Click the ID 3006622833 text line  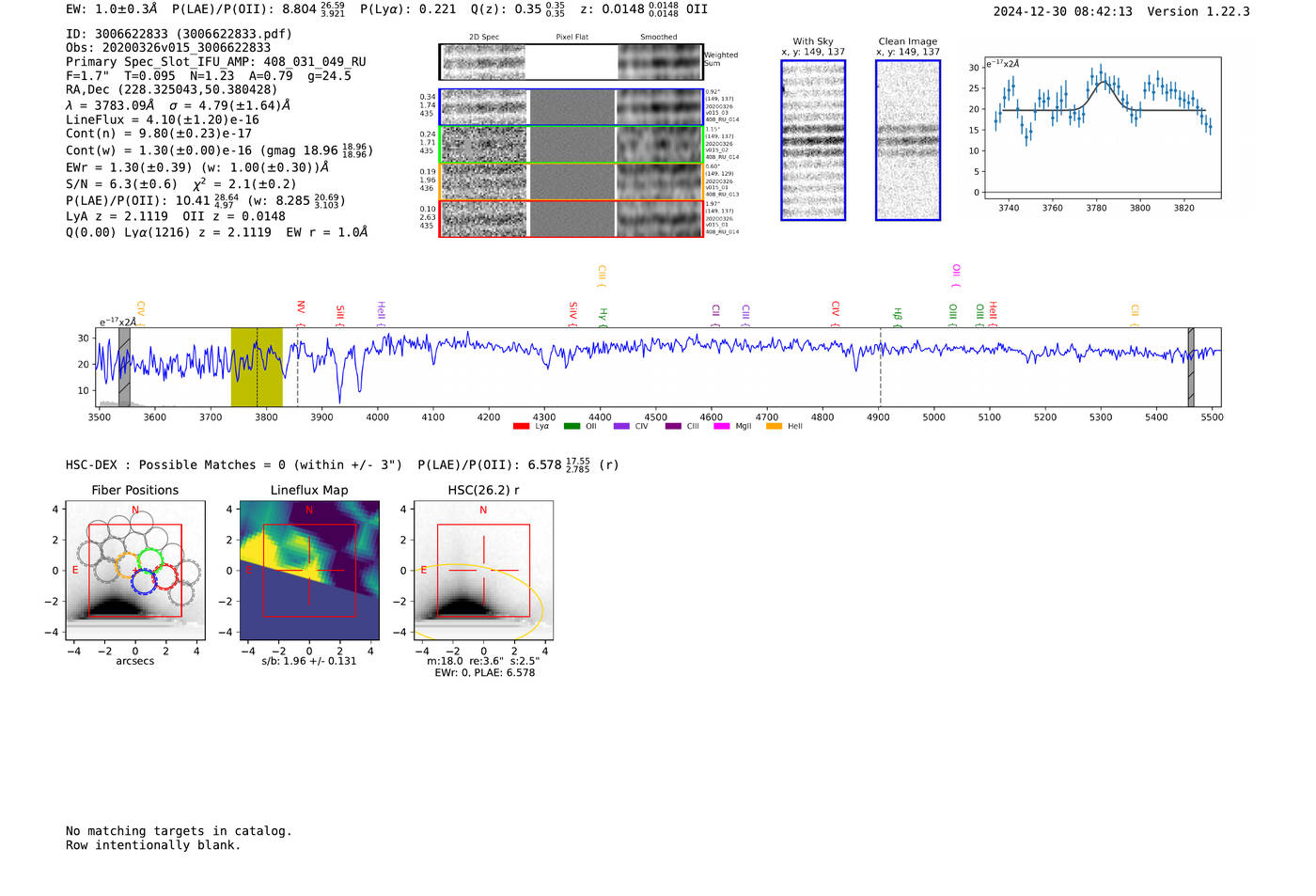click(179, 34)
